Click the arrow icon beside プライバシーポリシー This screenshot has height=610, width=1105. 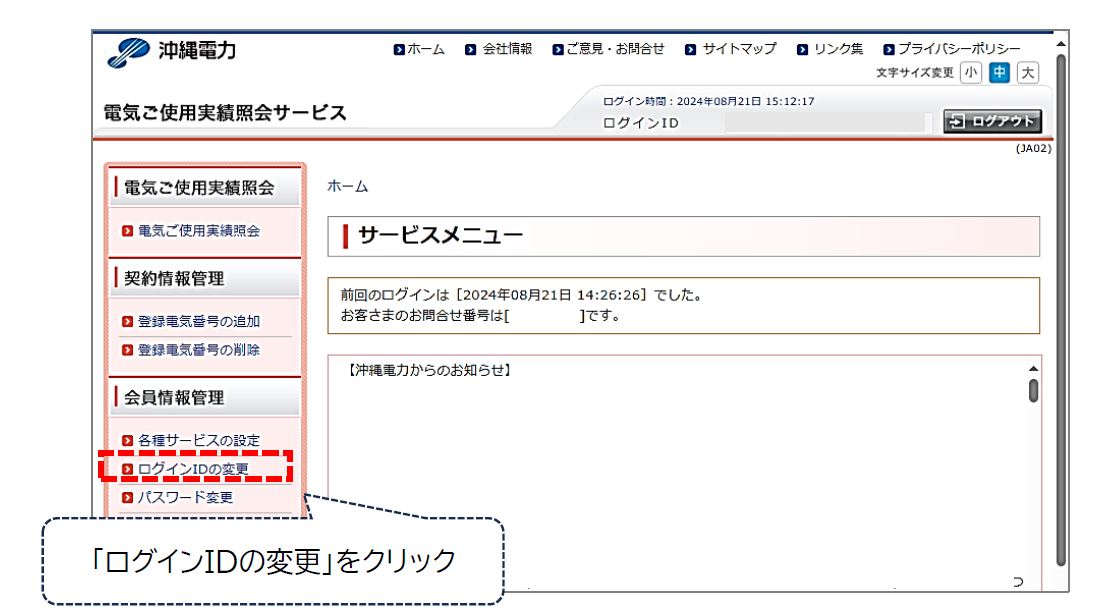point(888,49)
